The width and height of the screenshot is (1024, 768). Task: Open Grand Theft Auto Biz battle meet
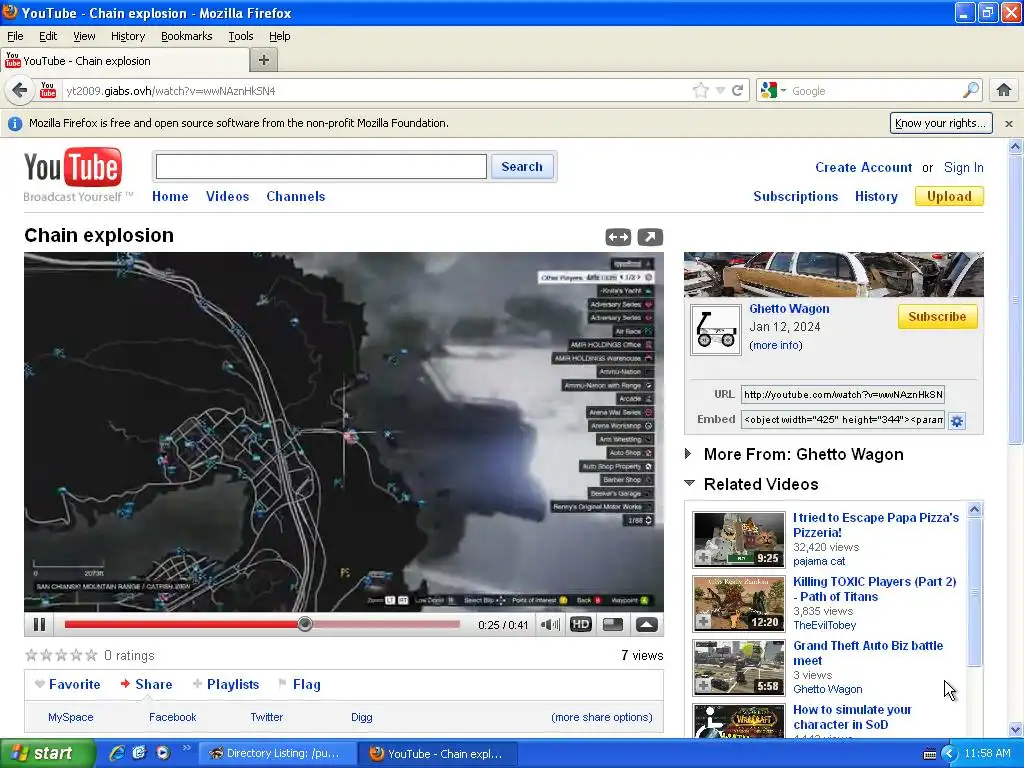[x=868, y=653]
